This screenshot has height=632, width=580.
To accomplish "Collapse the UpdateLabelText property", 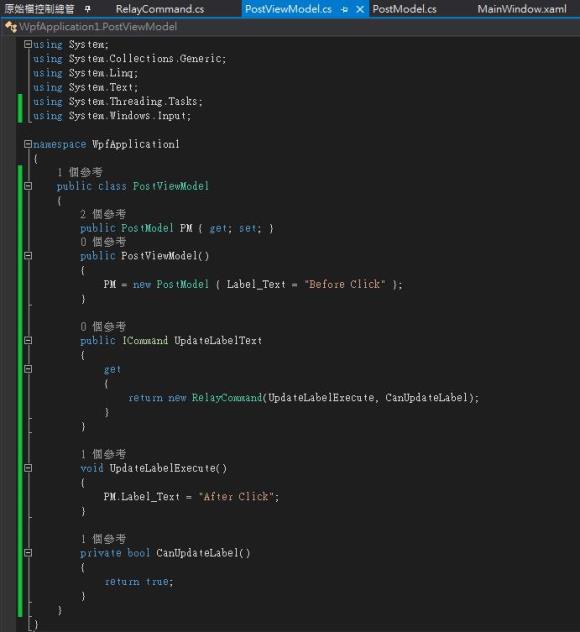I will (28, 340).
